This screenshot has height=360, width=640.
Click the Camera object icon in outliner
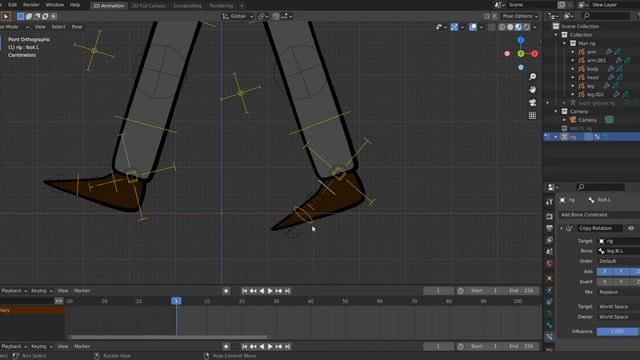[573, 120]
